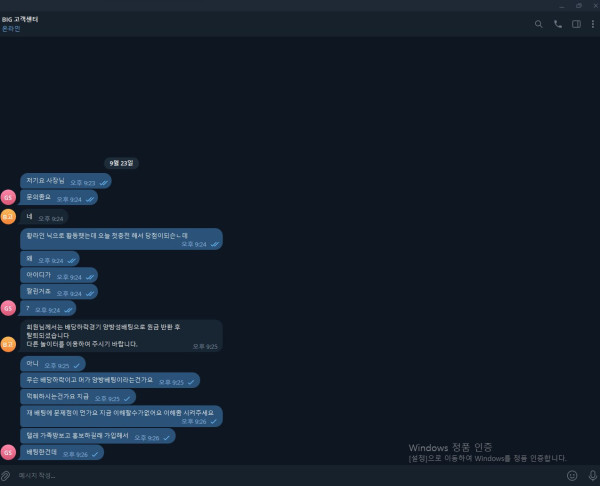Click the 9월 23일 date badge
The width and height of the screenshot is (600, 486).
point(120,162)
